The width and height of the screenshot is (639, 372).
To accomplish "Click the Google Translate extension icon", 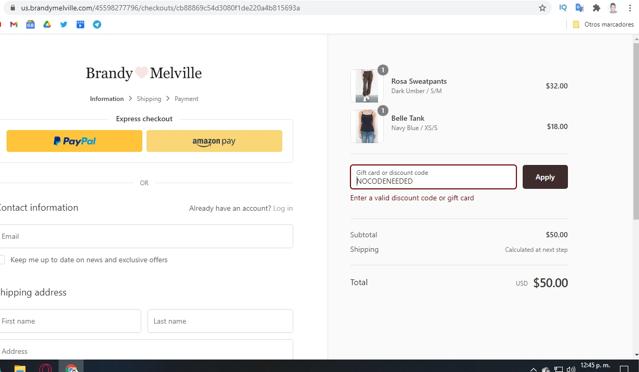I will (579, 8).
